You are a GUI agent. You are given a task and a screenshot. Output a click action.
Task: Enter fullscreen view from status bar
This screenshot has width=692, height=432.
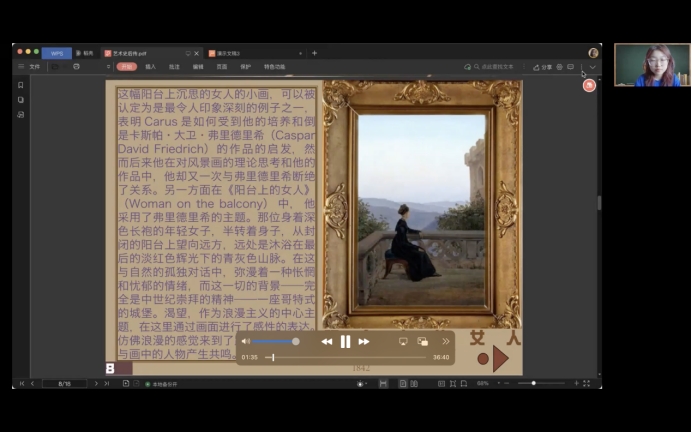pyautogui.click(x=585, y=383)
